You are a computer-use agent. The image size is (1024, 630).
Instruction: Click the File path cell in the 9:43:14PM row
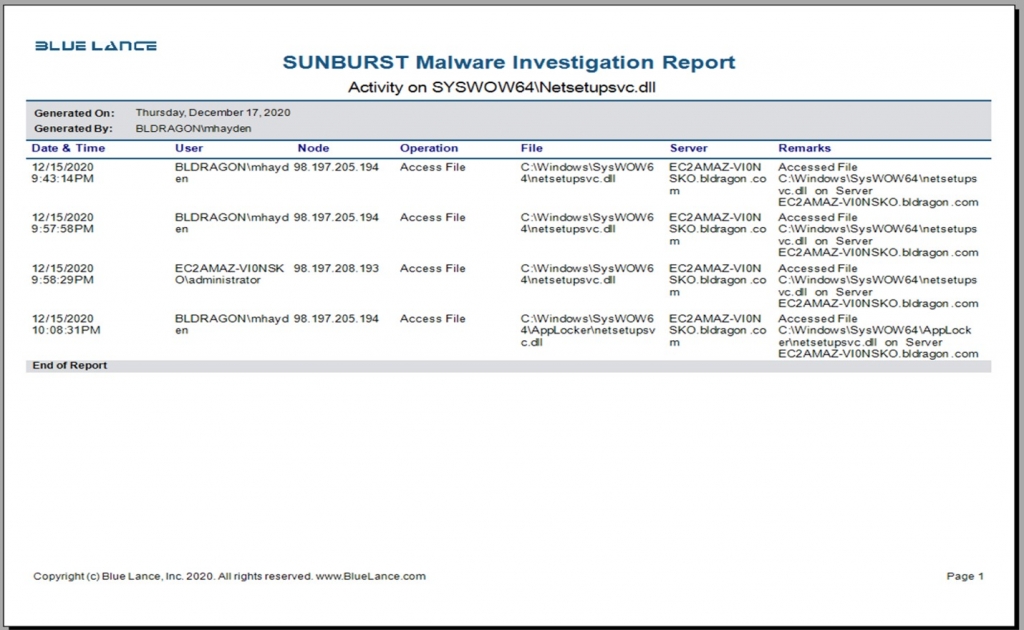pyautogui.click(x=587, y=173)
